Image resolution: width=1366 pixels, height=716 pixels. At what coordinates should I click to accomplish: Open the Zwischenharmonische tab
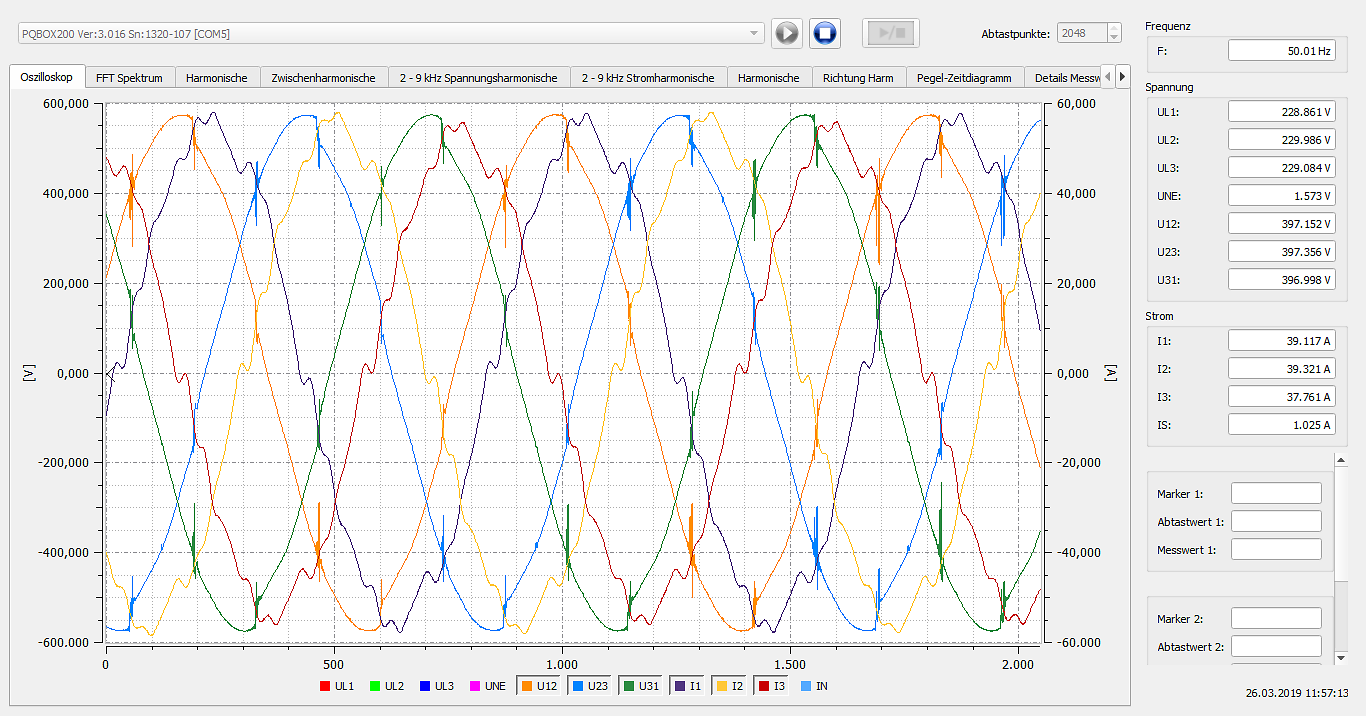(x=322, y=76)
